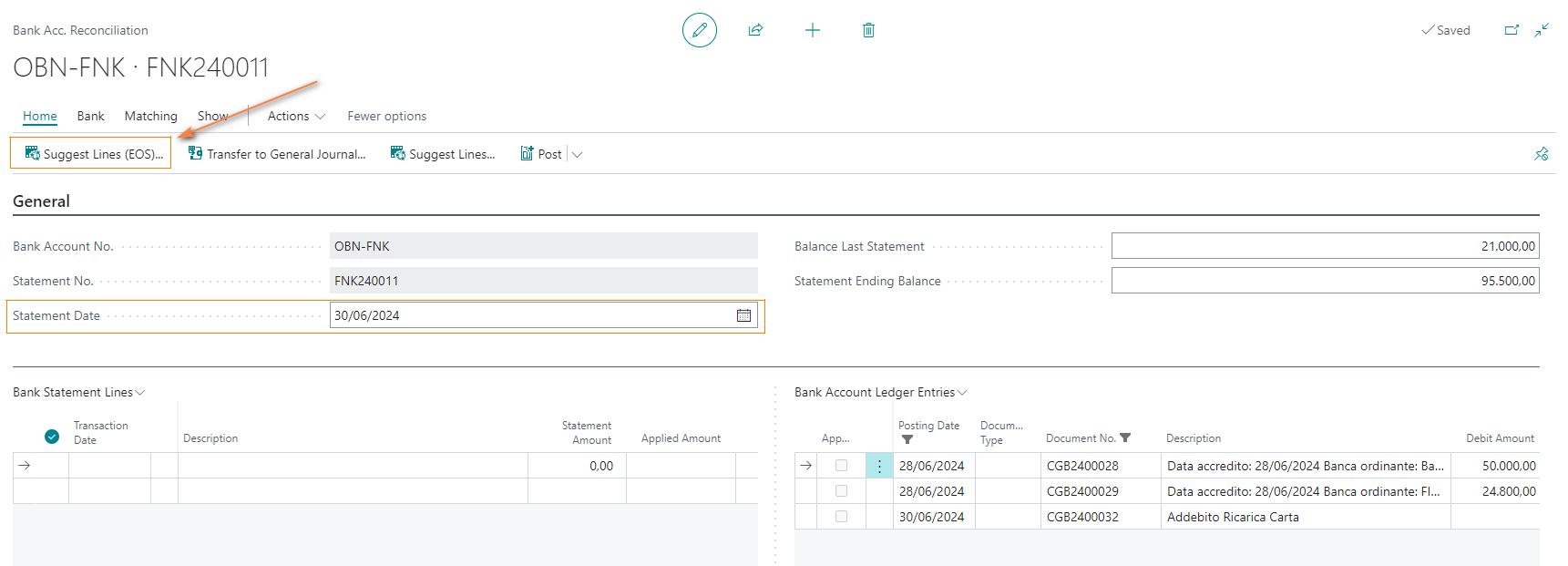Expand the Bank Statement Lines menu
The image size is (1568, 566).
click(x=78, y=392)
